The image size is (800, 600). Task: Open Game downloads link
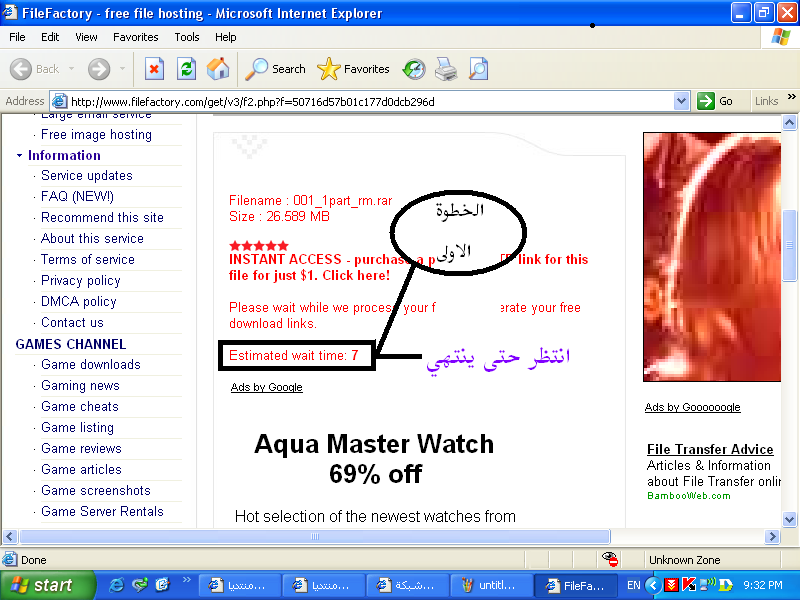[91, 365]
